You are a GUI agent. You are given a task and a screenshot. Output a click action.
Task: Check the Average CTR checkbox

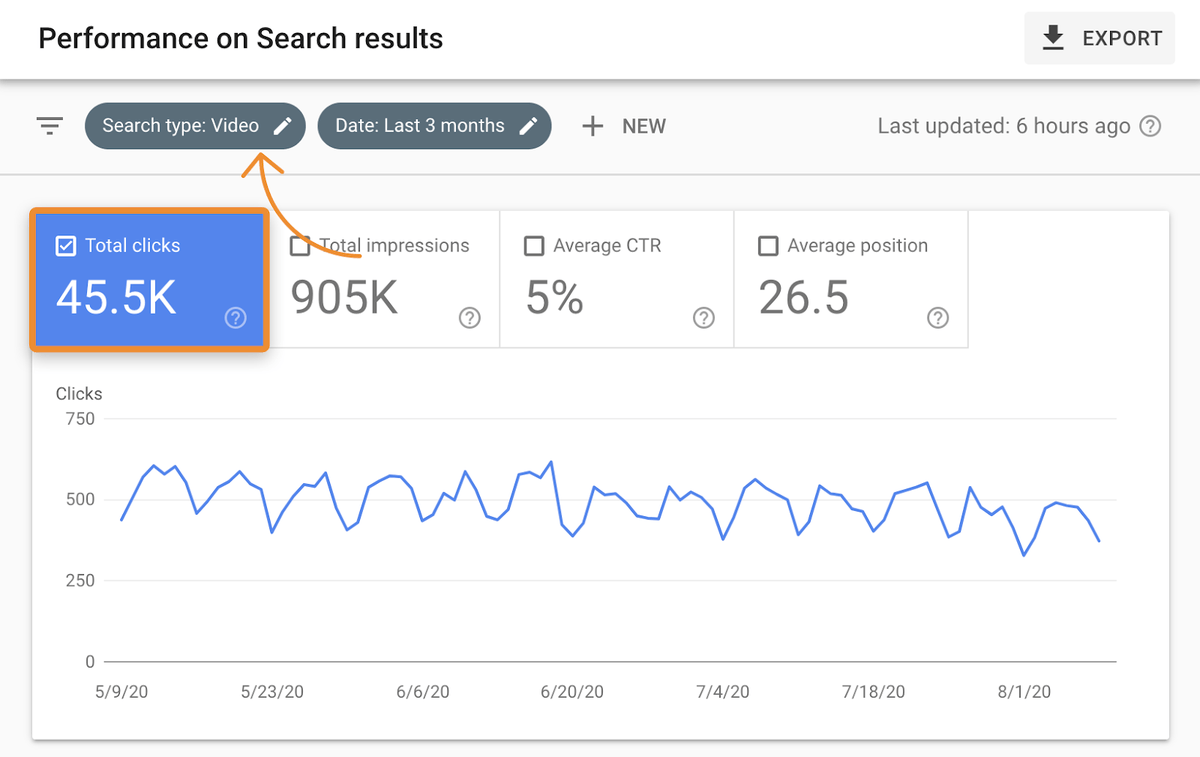tap(534, 245)
